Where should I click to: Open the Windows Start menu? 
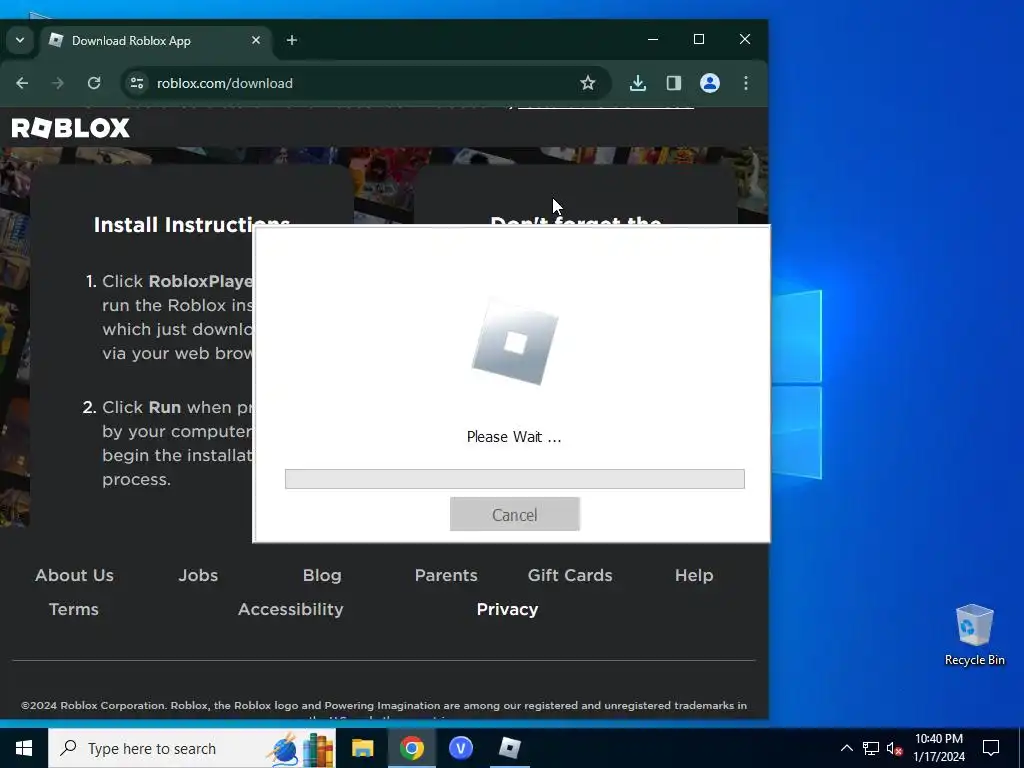tap(24, 748)
